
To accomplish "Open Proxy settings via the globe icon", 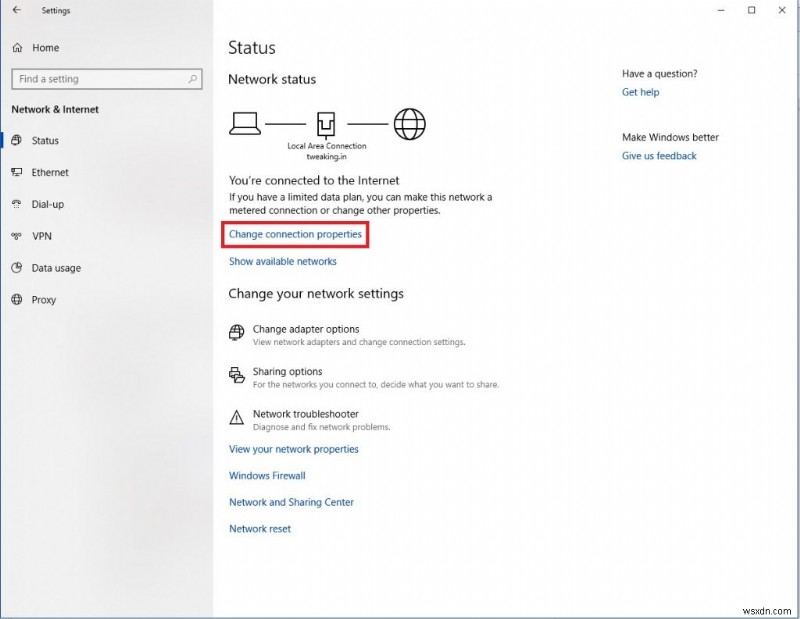I will [x=17, y=300].
